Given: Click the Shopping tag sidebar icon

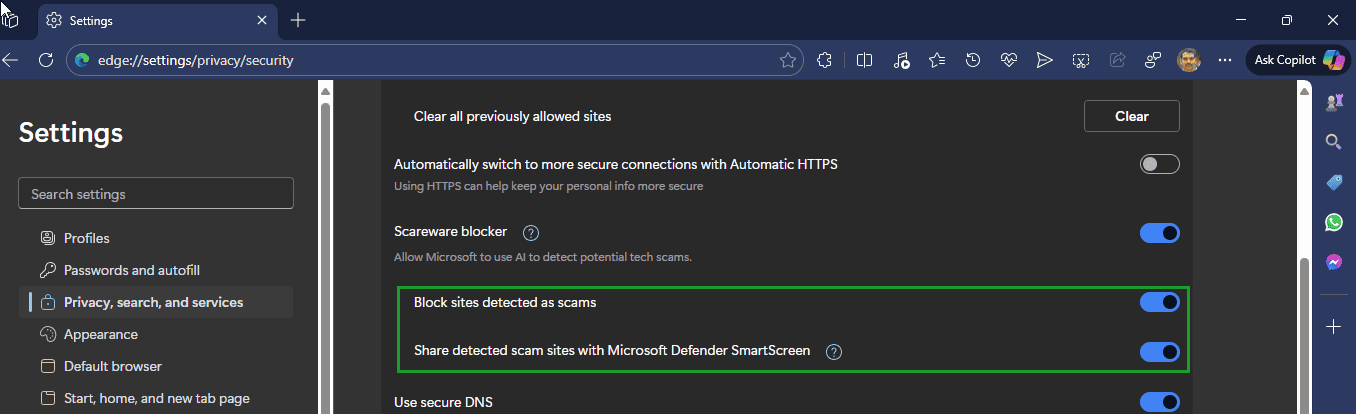Looking at the screenshot, I should (1333, 182).
